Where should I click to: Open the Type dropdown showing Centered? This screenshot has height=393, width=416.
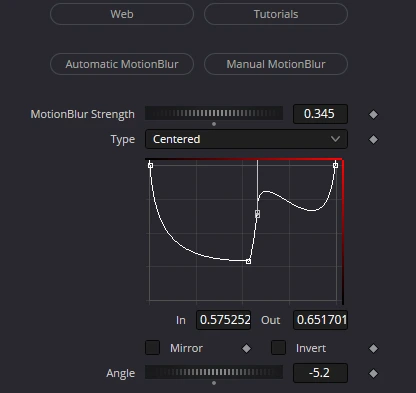246,139
